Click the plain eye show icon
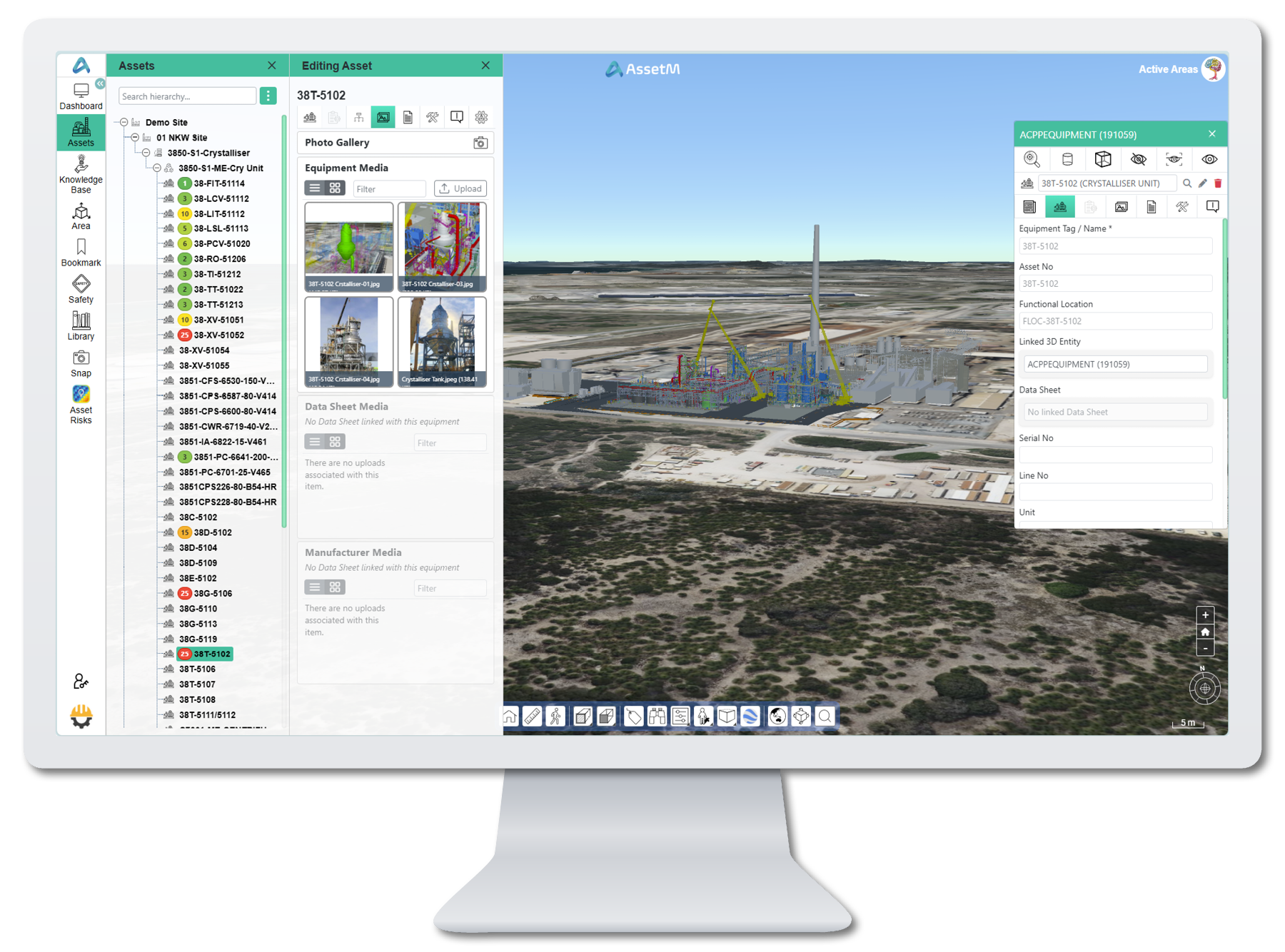The image size is (1285, 952). click(1209, 159)
